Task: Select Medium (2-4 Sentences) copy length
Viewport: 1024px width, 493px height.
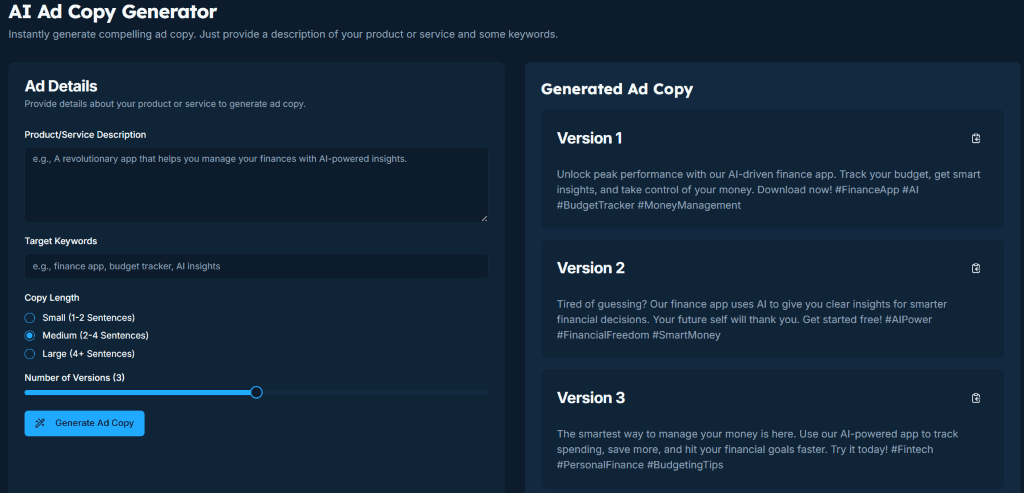Action: pos(30,335)
